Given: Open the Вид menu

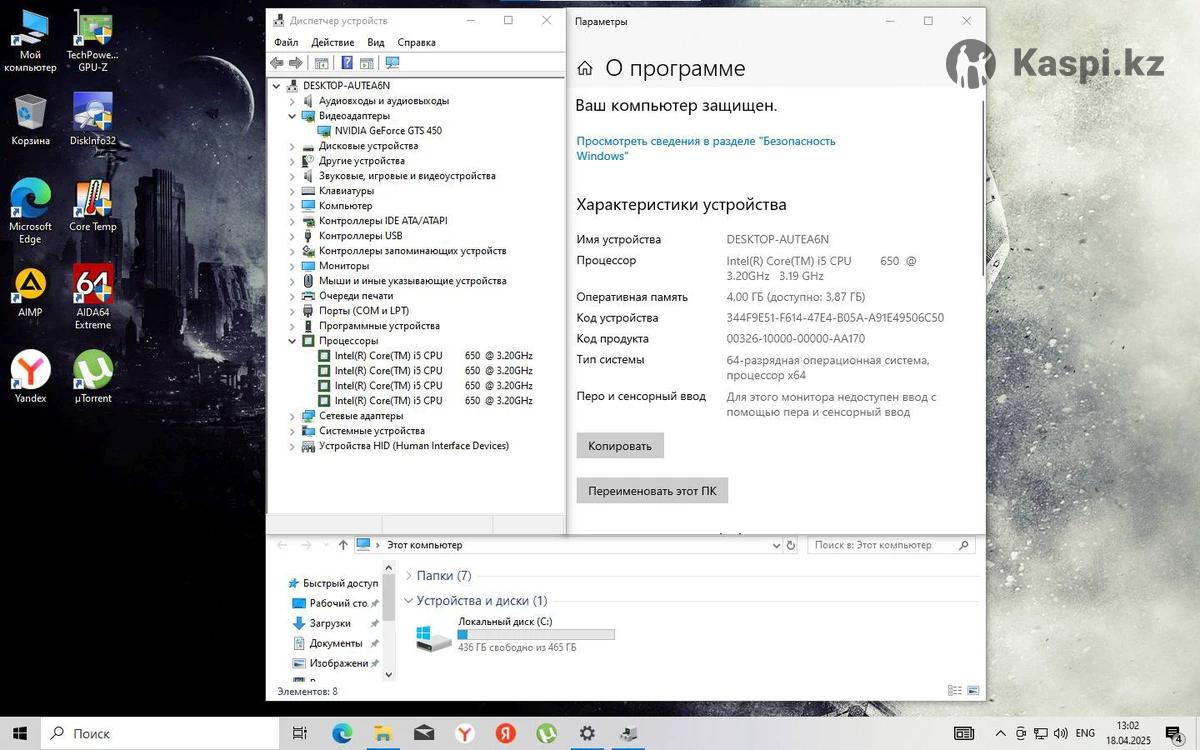Looking at the screenshot, I should (376, 42).
